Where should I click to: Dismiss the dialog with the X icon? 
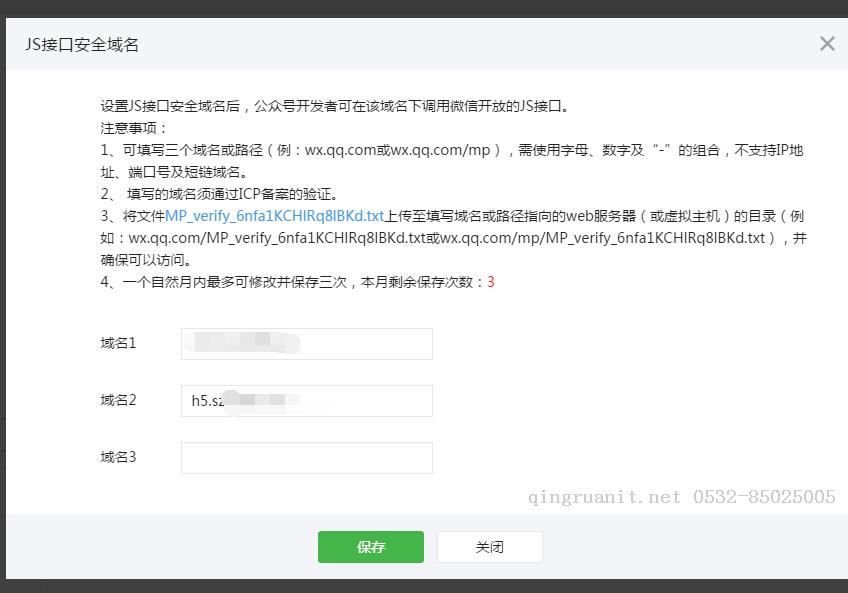(x=827, y=43)
